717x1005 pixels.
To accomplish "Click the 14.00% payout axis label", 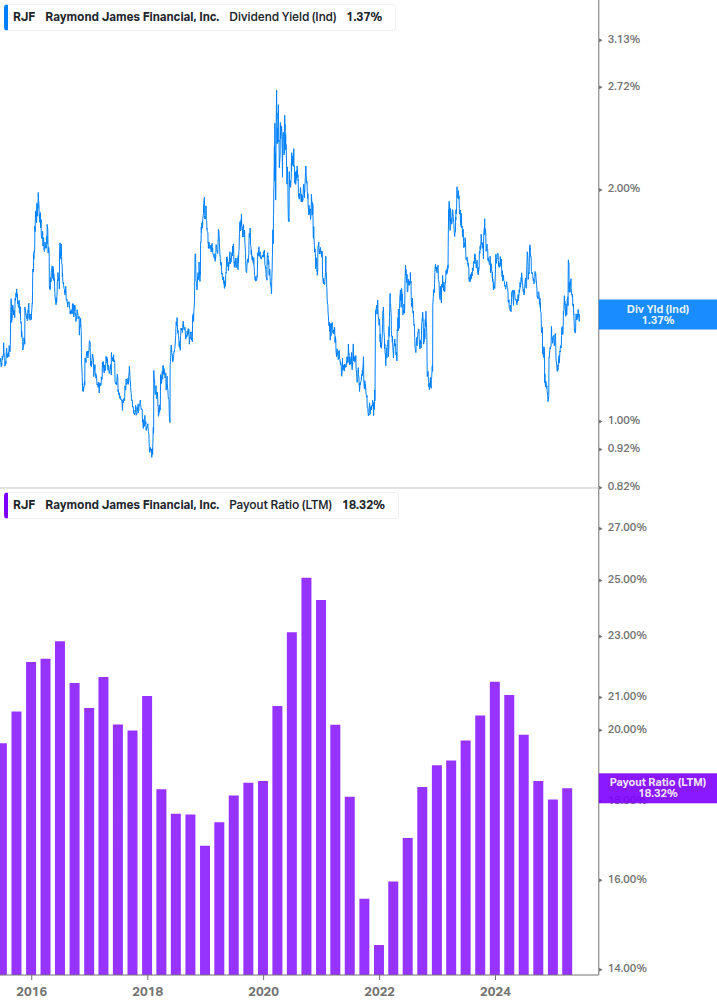I will (x=627, y=968).
